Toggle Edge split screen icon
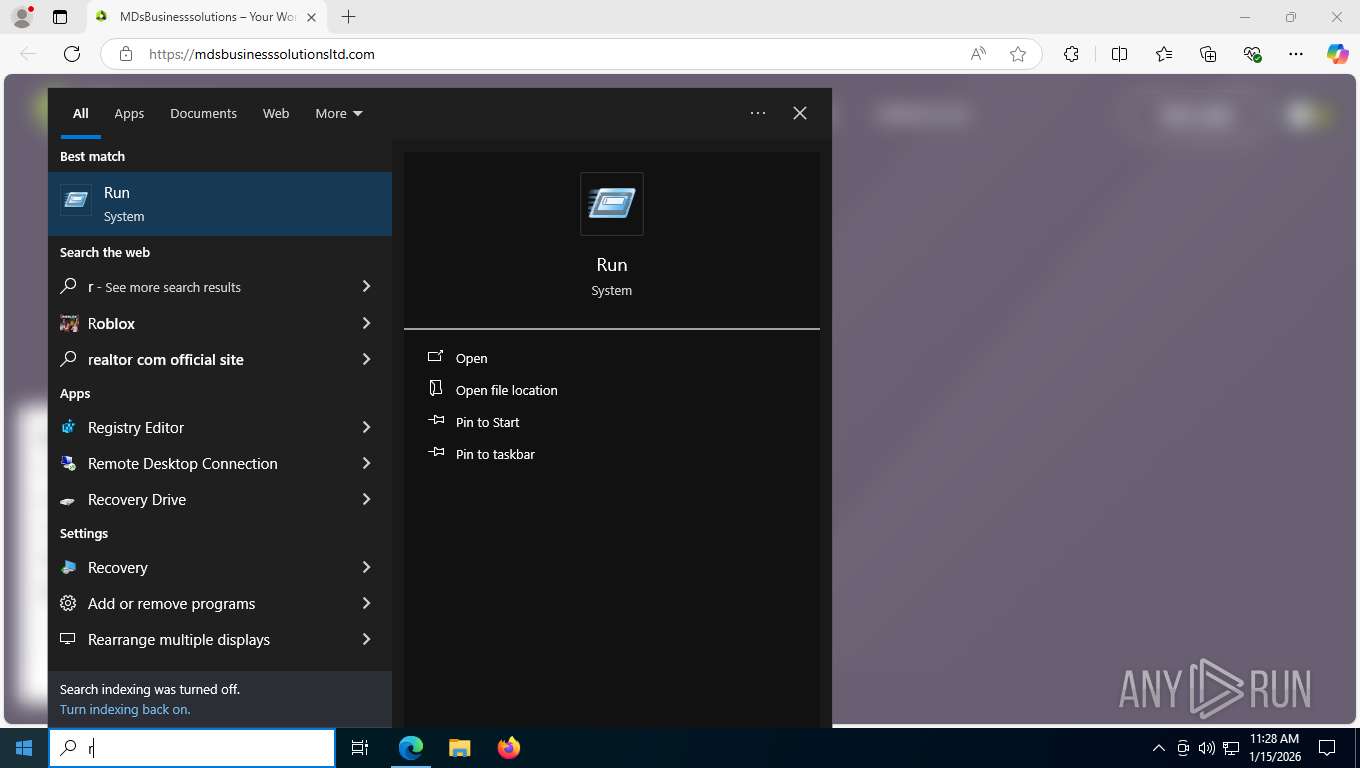1360x768 pixels. click(x=1119, y=54)
